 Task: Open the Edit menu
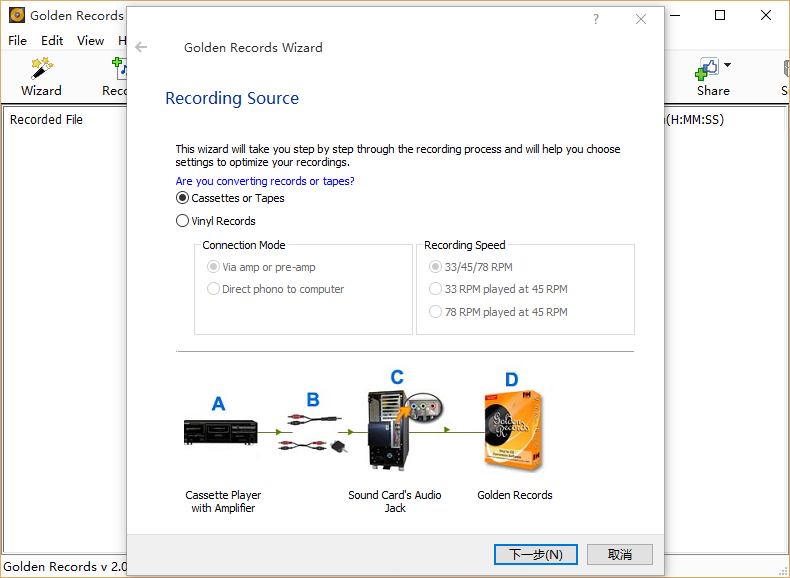tap(52, 40)
